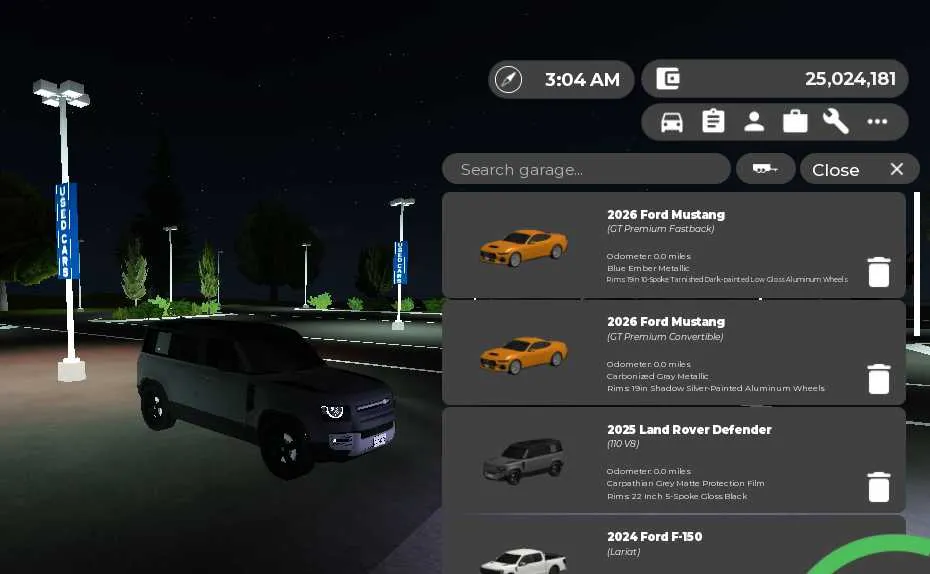Screen dimensions: 930x574
Task: Click the 25,024,181 money balance
Action: 851,78
